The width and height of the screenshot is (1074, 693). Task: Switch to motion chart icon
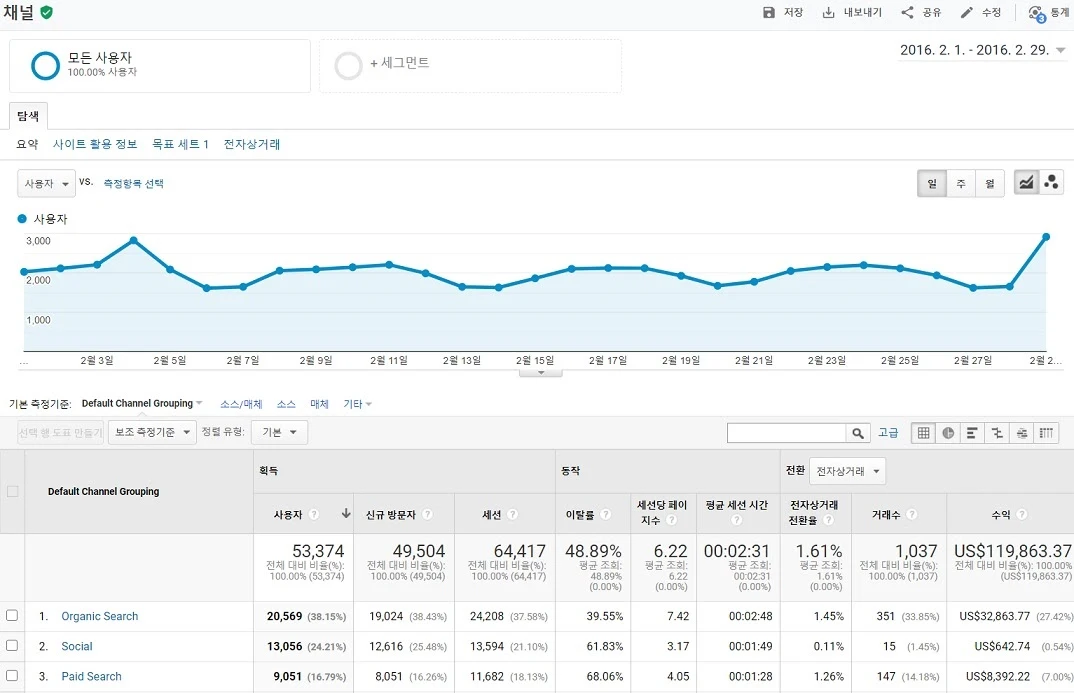(x=1051, y=183)
